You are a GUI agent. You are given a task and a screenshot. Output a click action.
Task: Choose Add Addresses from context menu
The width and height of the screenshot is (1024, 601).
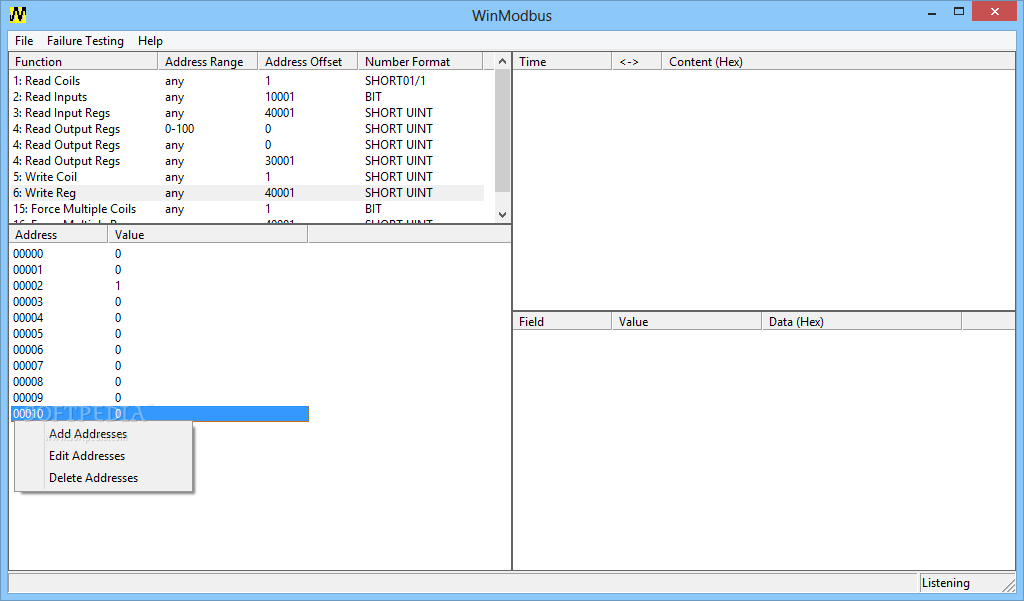coord(88,434)
